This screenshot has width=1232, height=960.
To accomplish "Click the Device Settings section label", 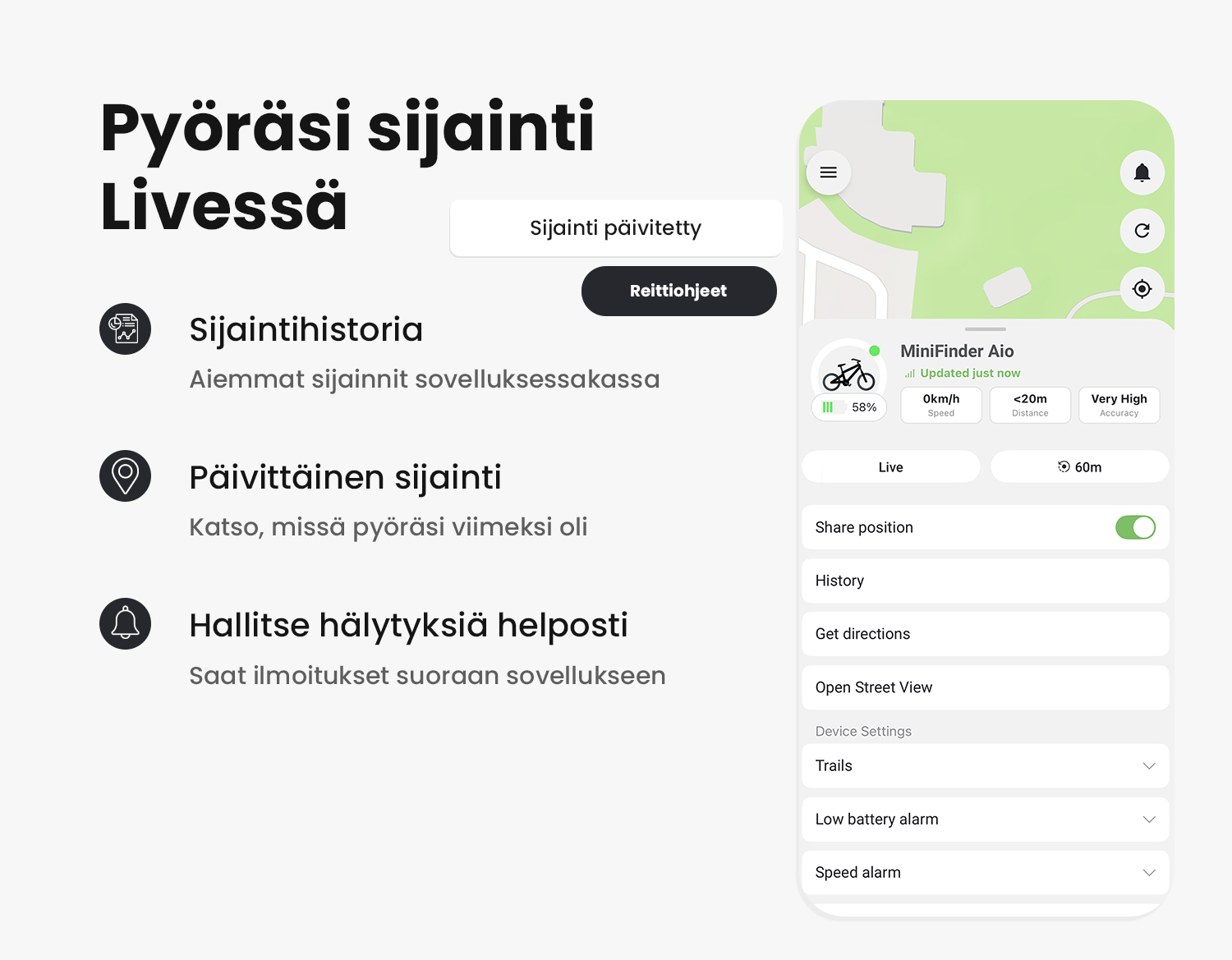I will click(863, 731).
